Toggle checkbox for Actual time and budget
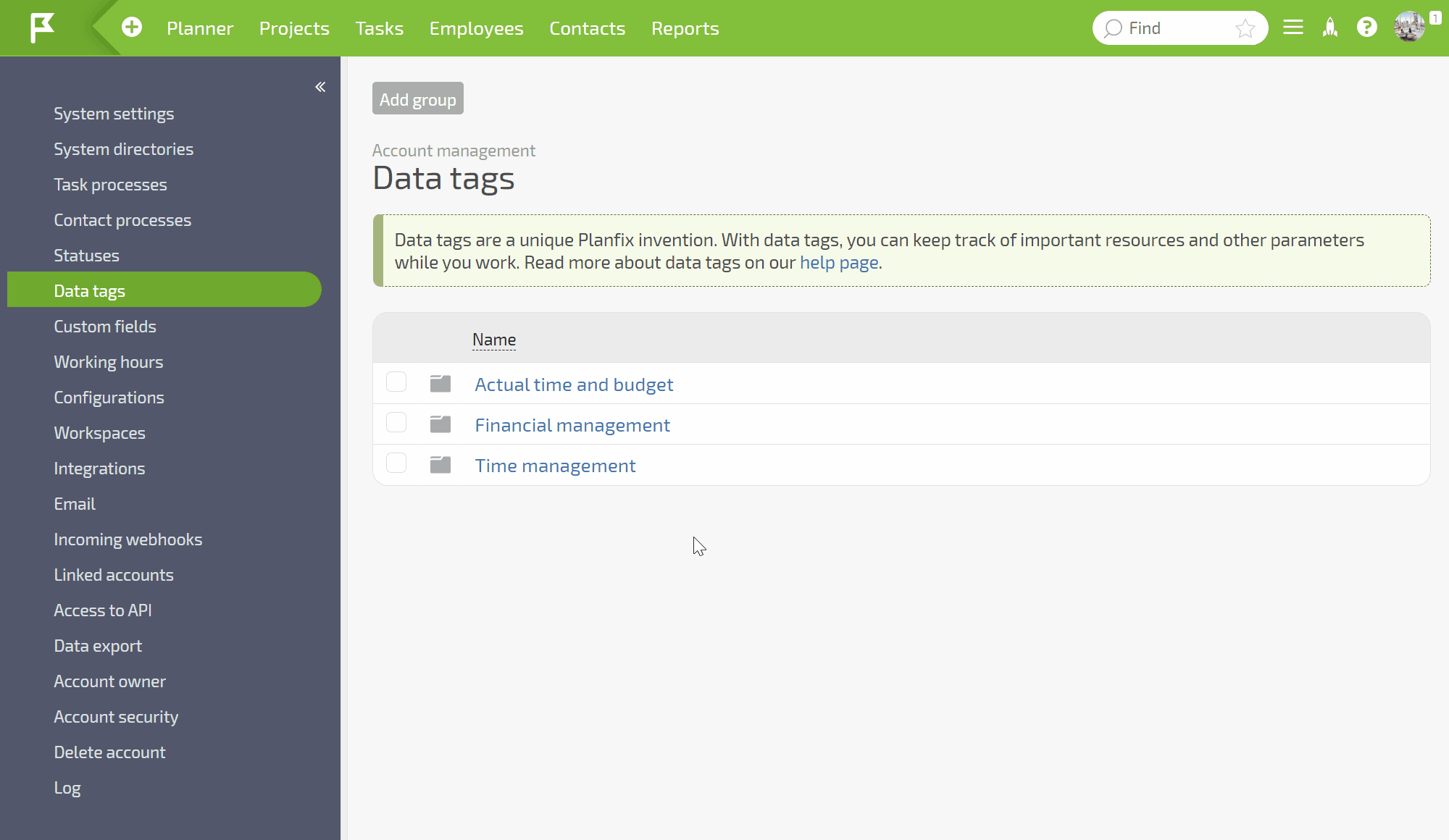 (395, 383)
